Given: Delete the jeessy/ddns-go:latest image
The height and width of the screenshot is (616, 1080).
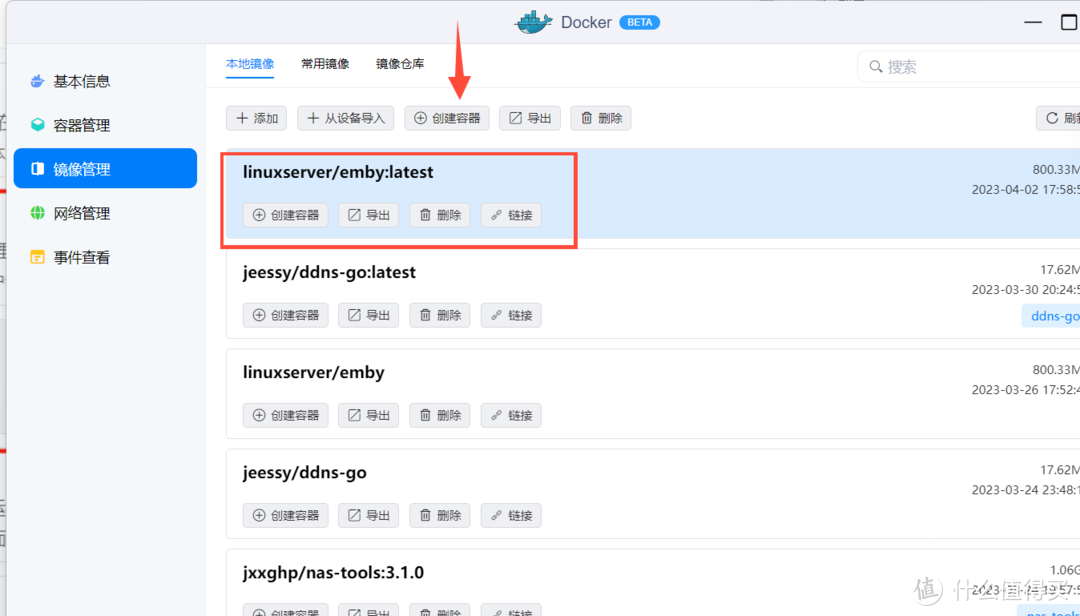Looking at the screenshot, I should (x=439, y=314).
